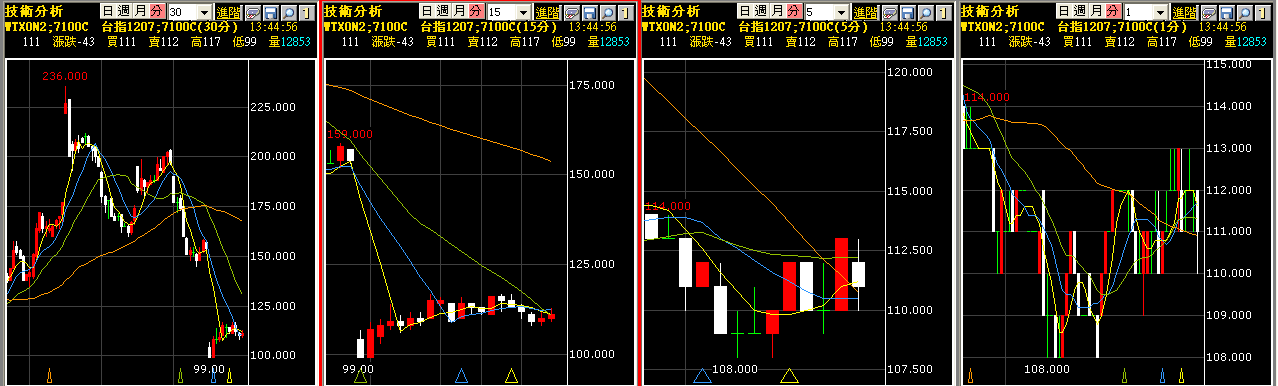Click the bracket icon at the end of the 1-minute chart toolbar

pos(1263,12)
